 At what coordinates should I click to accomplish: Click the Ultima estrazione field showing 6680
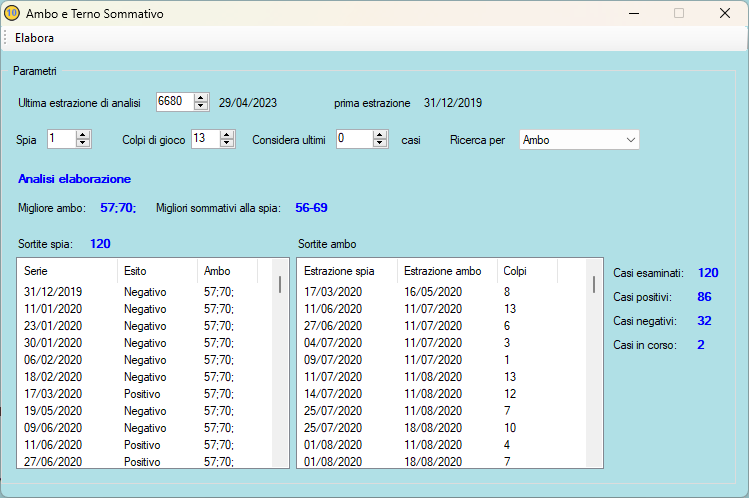click(x=175, y=102)
